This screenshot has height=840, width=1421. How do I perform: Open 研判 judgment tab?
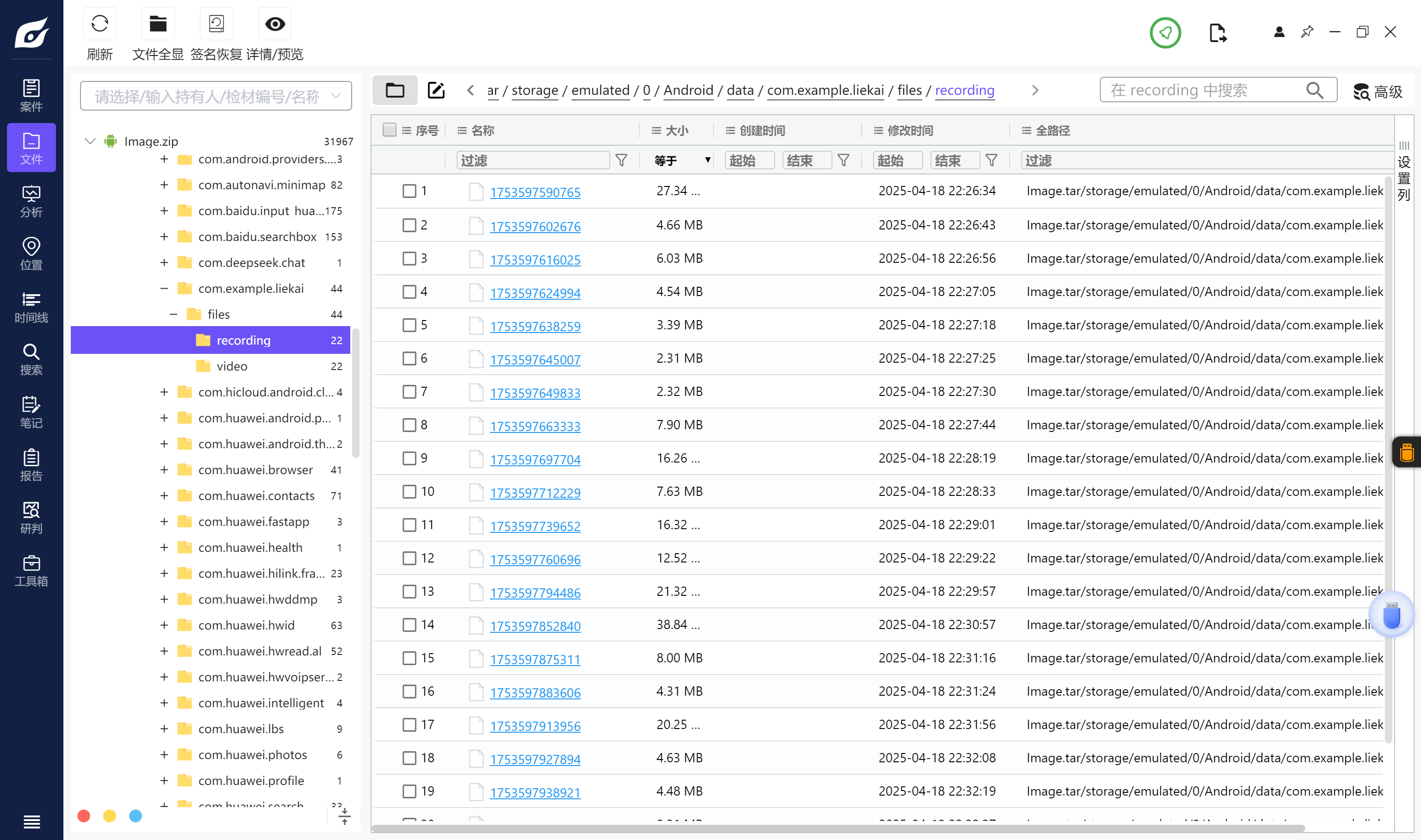pyautogui.click(x=31, y=517)
